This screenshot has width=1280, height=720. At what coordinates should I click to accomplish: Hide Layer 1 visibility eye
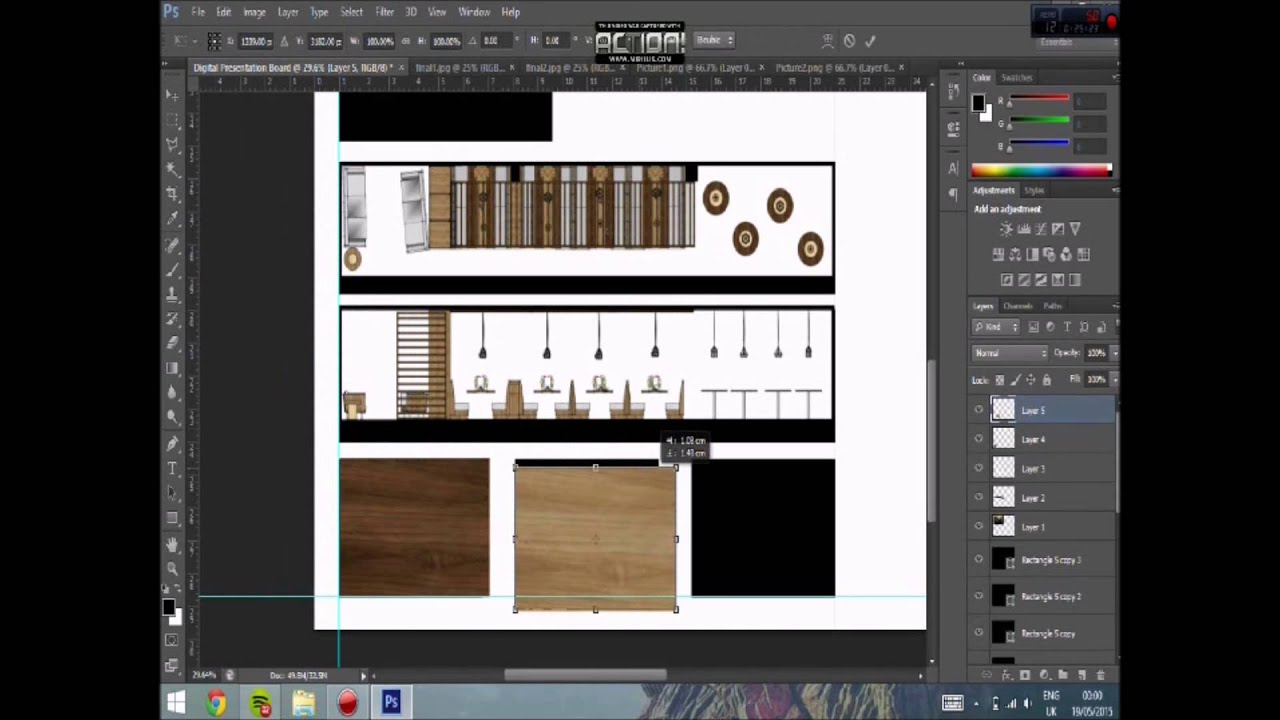pyautogui.click(x=979, y=526)
